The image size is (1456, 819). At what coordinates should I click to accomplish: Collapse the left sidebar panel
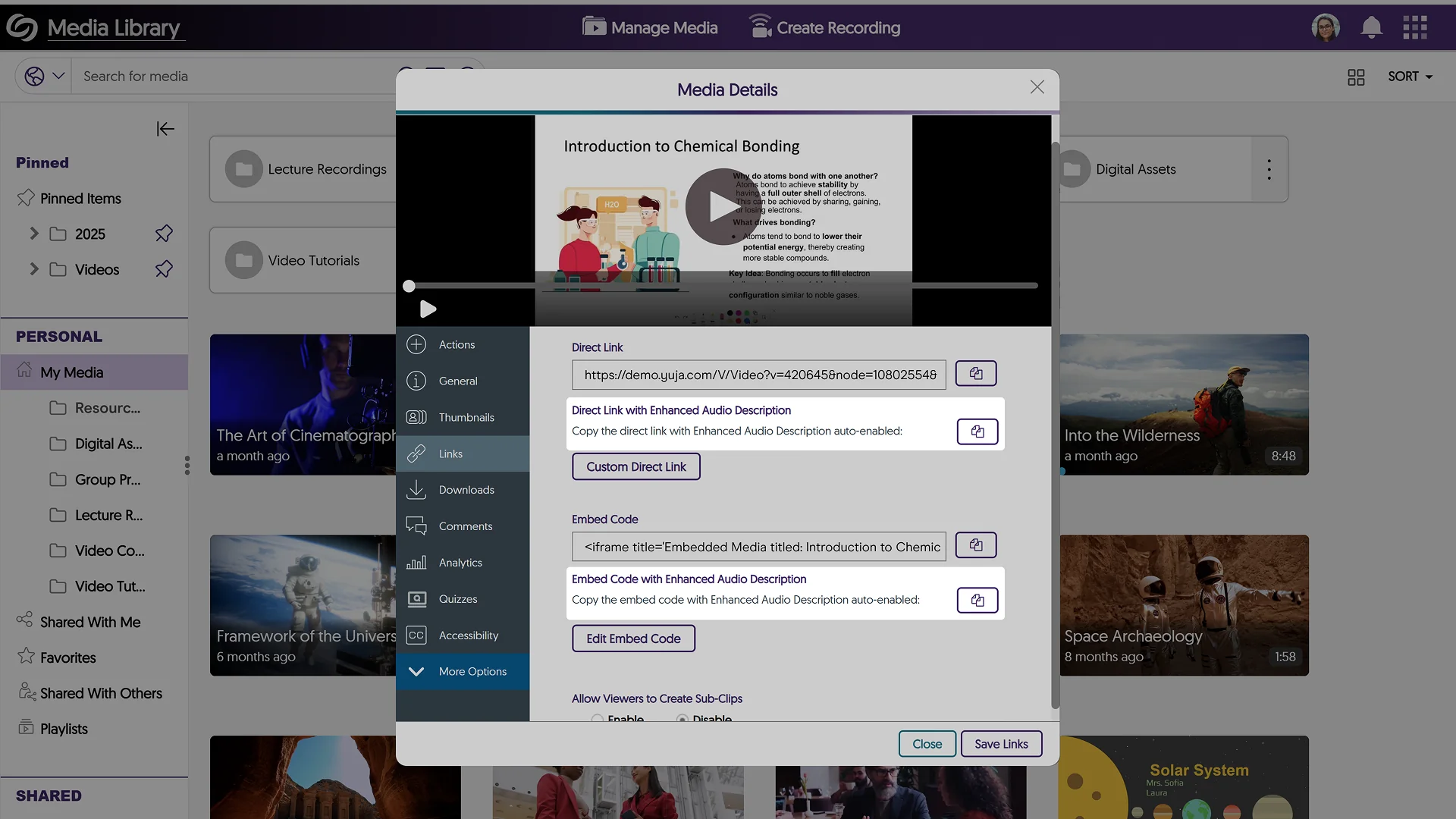pyautogui.click(x=165, y=129)
